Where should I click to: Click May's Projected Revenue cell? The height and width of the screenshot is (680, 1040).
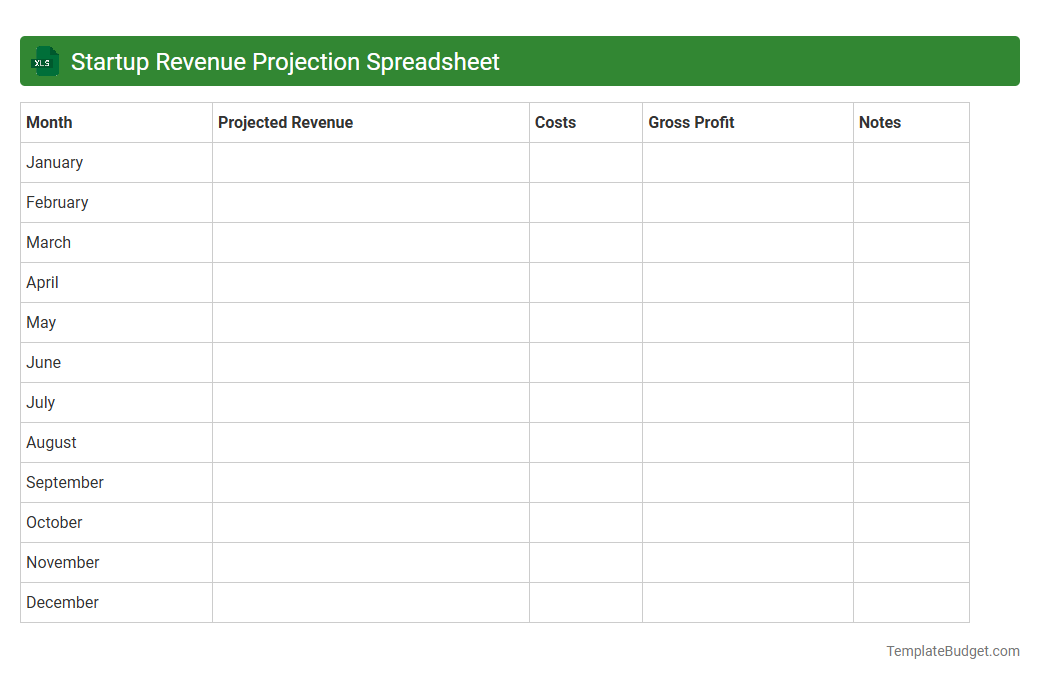[x=370, y=322]
